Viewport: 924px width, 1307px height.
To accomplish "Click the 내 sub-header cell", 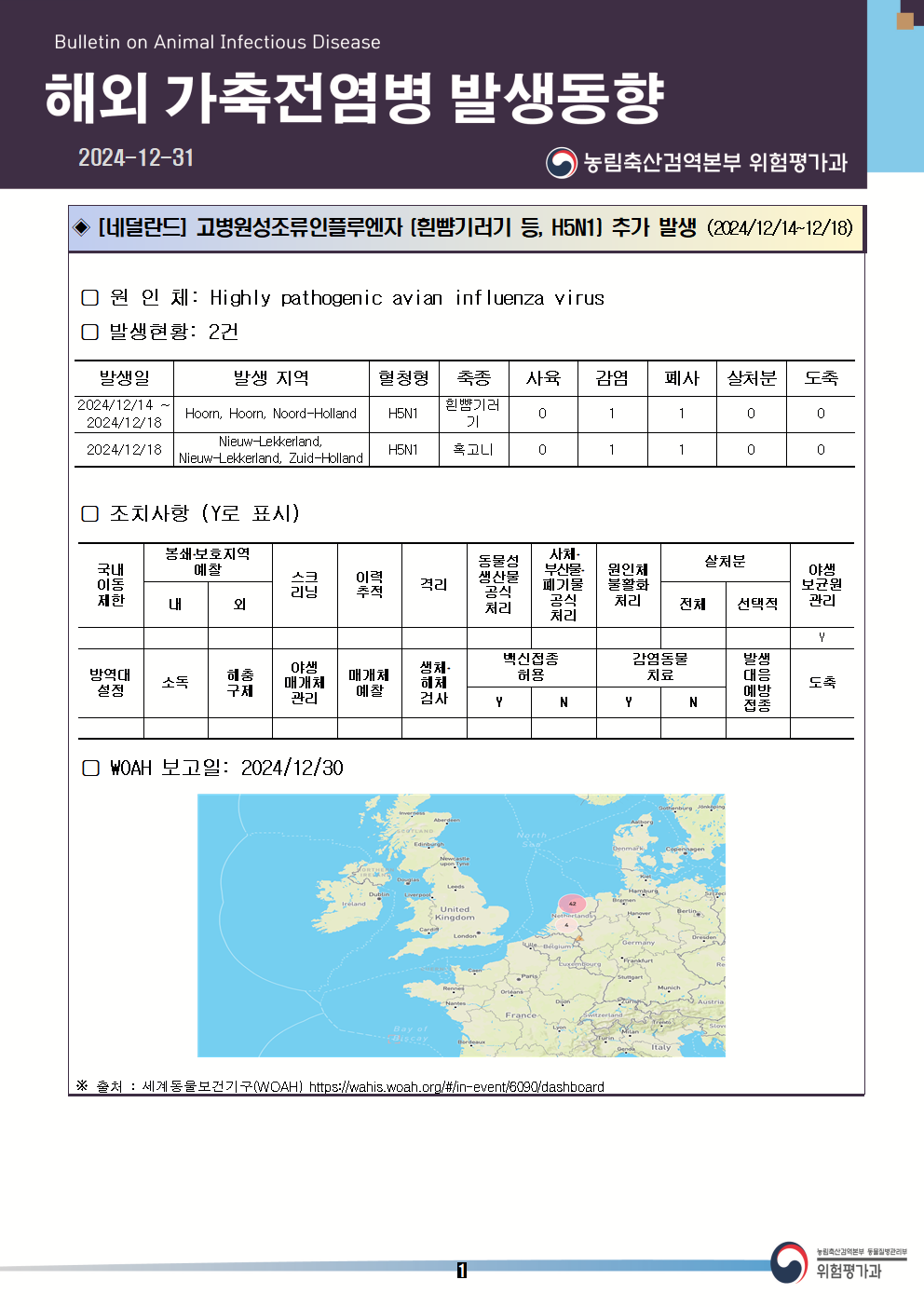I will 175,605.
